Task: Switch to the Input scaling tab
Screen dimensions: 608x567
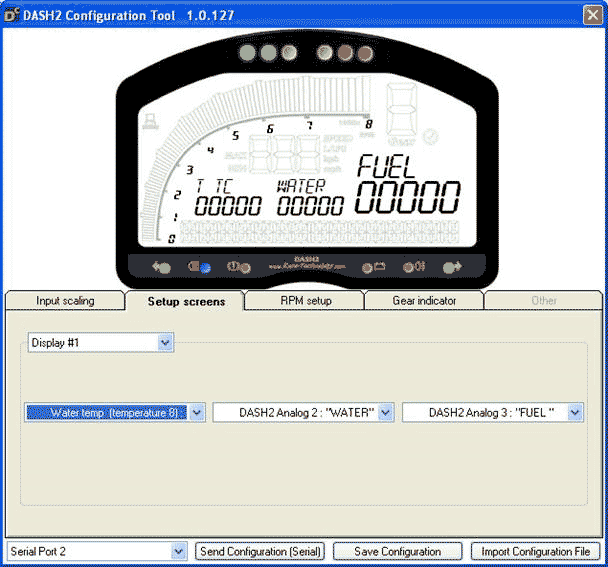Action: pyautogui.click(x=65, y=300)
